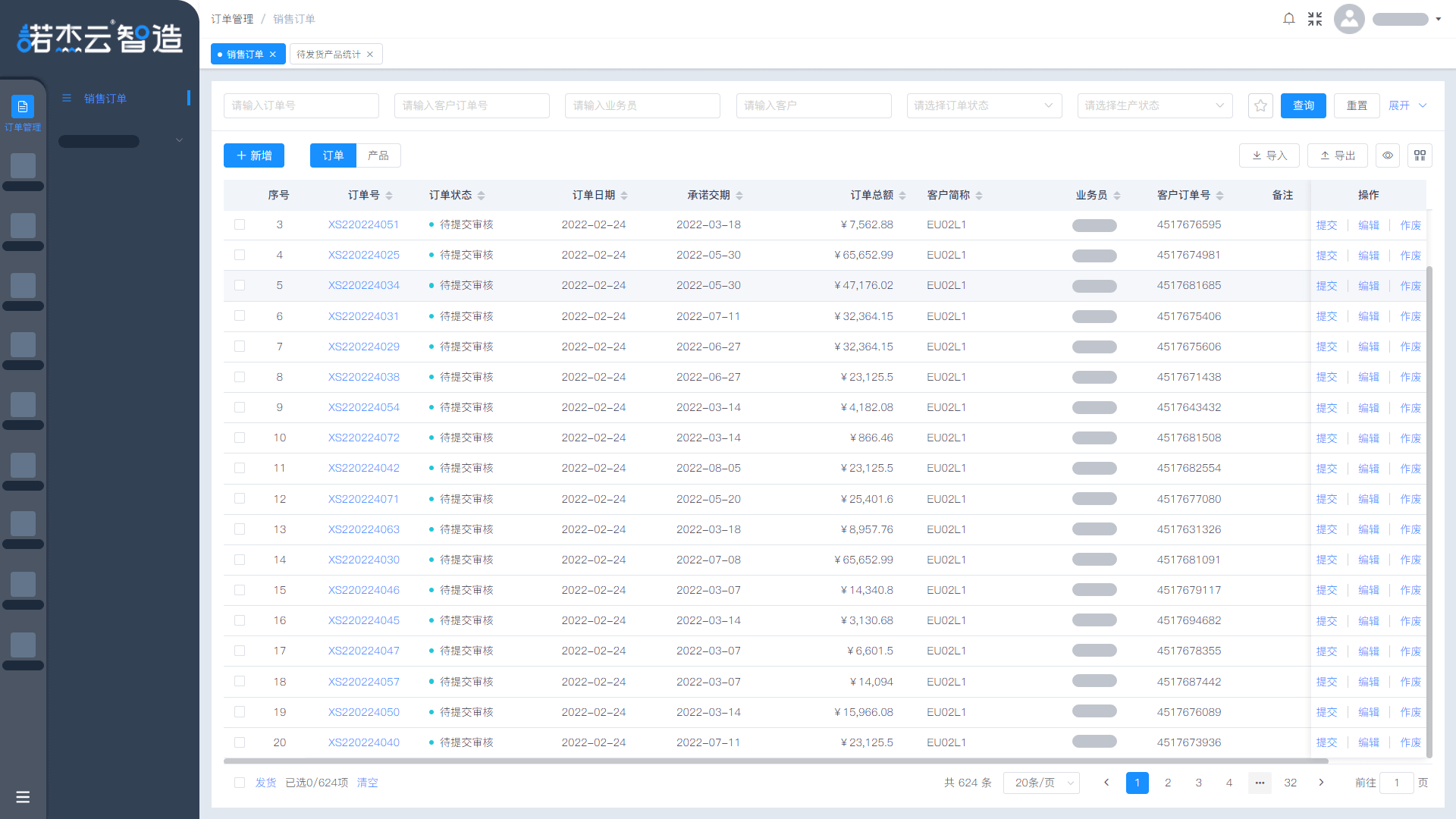This screenshot has height=819, width=1456.
Task: Toggle the sidebar collapse hamburger icon
Action: click(x=23, y=797)
